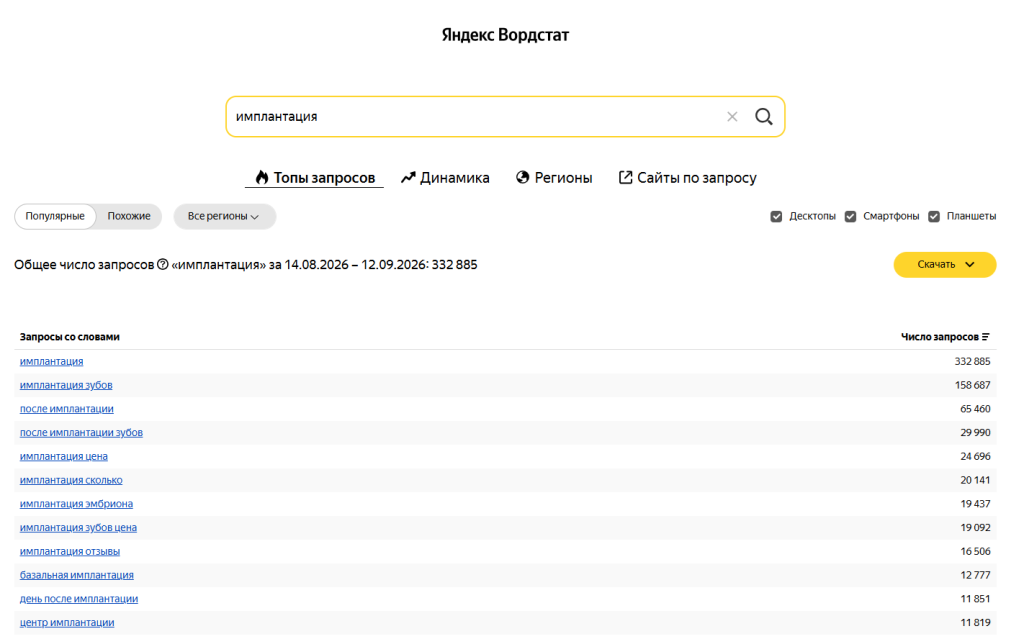The width and height of the screenshot is (1024, 639).
Task: Switch to the Похожие toggle option
Action: coord(129,216)
